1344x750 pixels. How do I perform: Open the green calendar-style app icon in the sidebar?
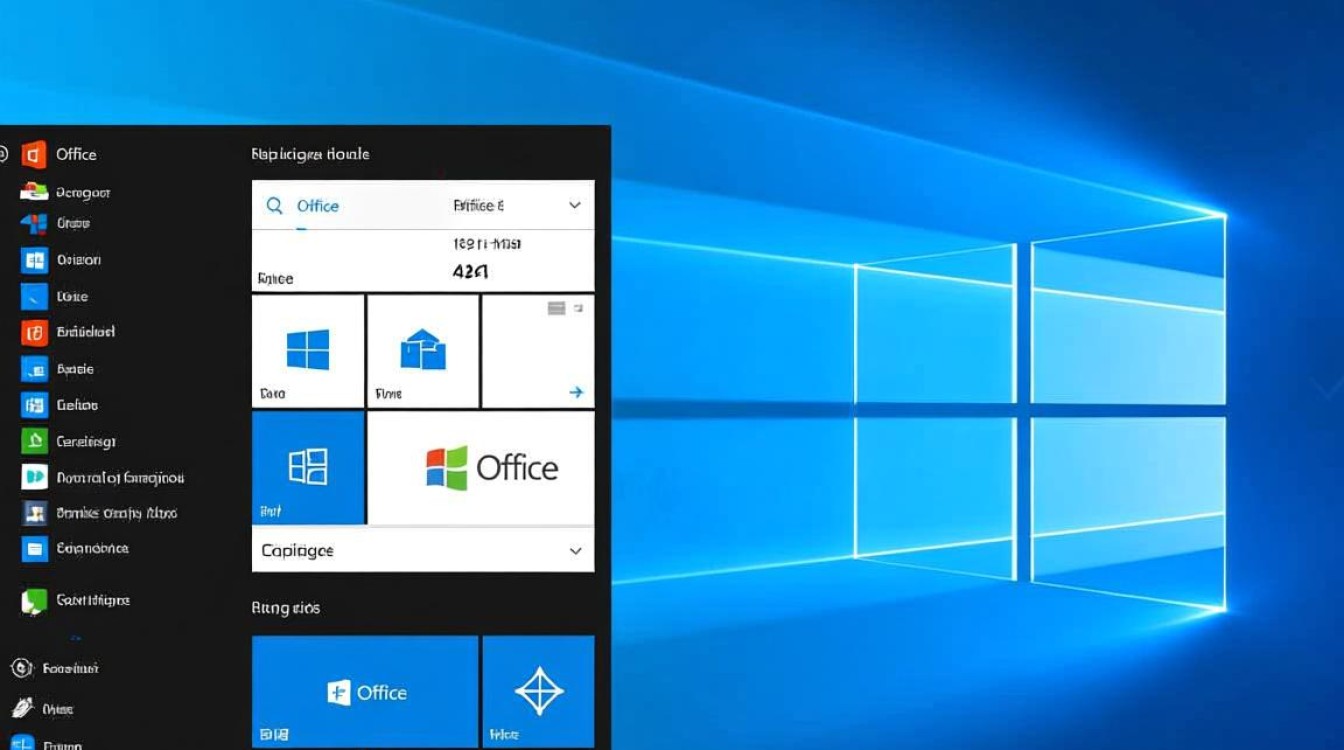click(34, 441)
